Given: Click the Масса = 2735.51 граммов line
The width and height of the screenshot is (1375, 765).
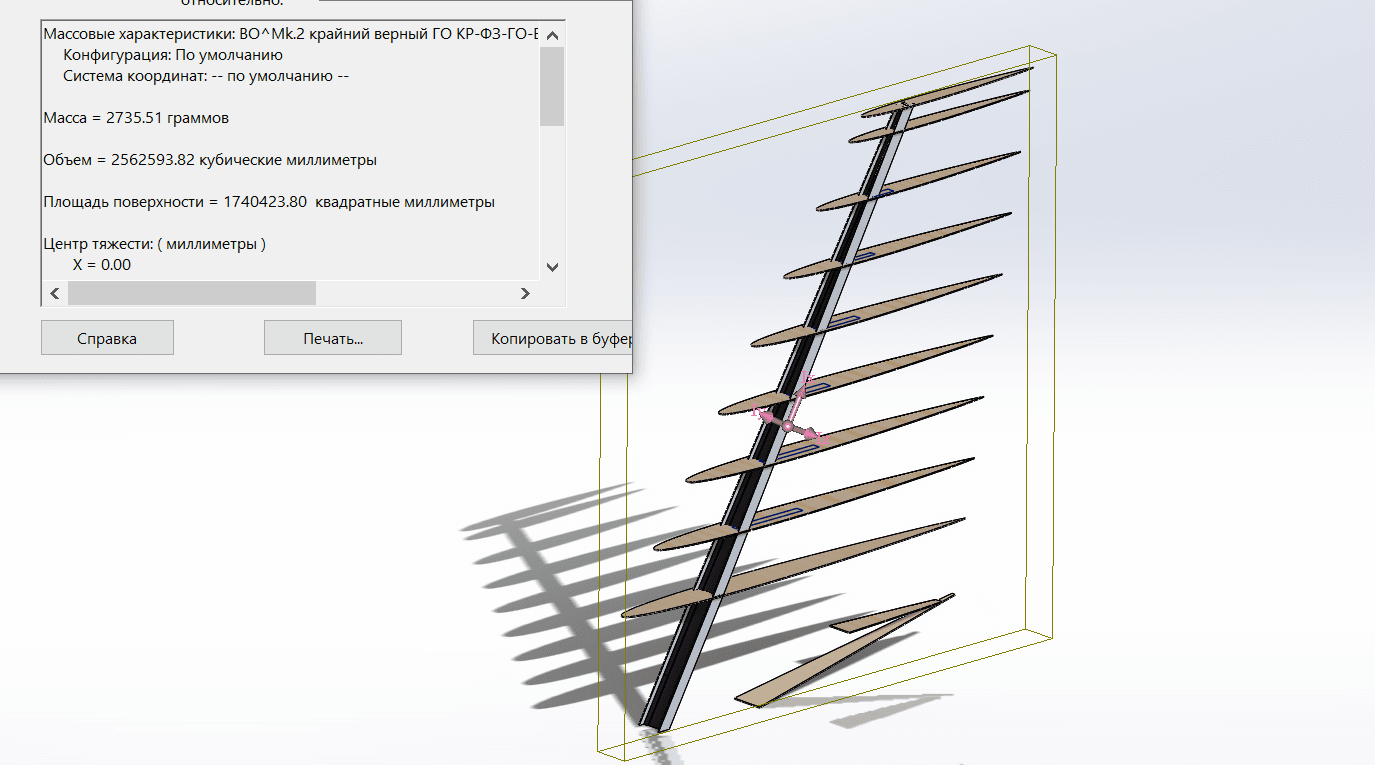Looking at the screenshot, I should coord(136,118).
